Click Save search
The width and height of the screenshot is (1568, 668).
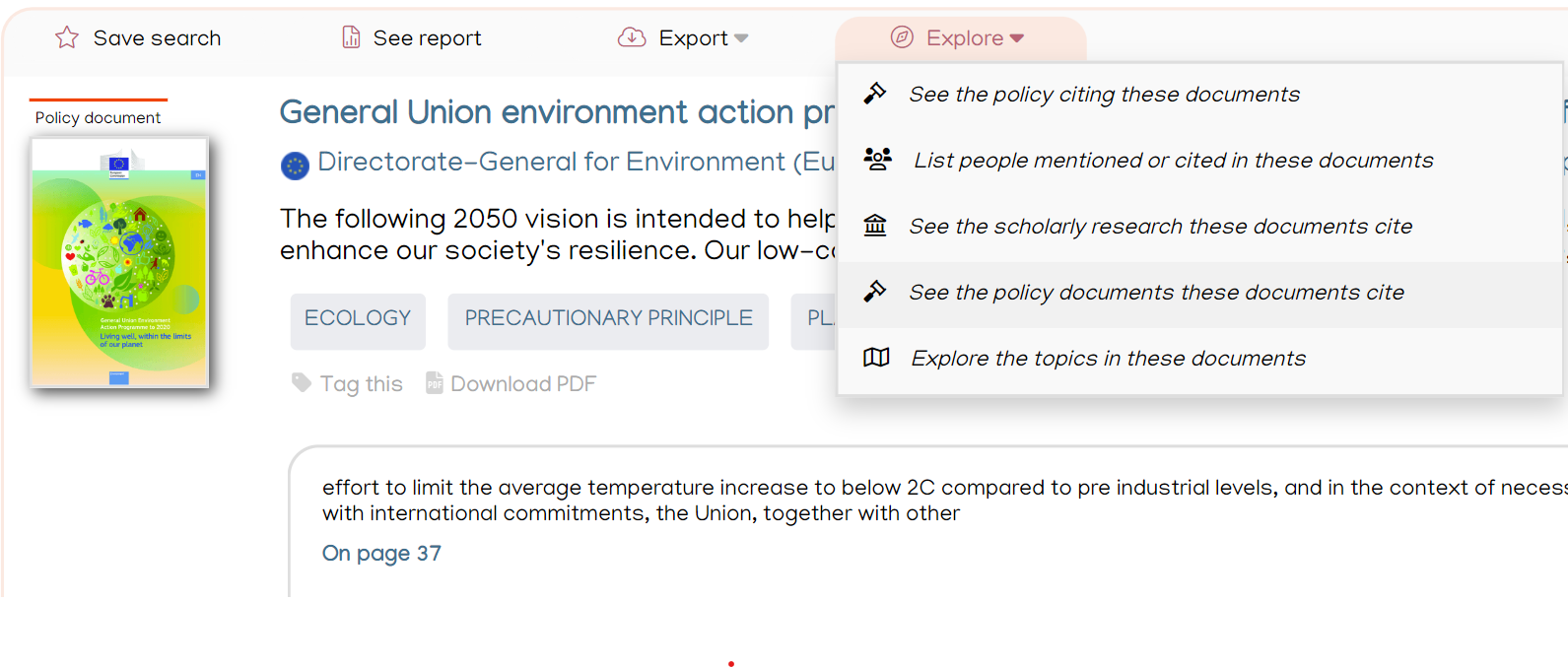(157, 37)
